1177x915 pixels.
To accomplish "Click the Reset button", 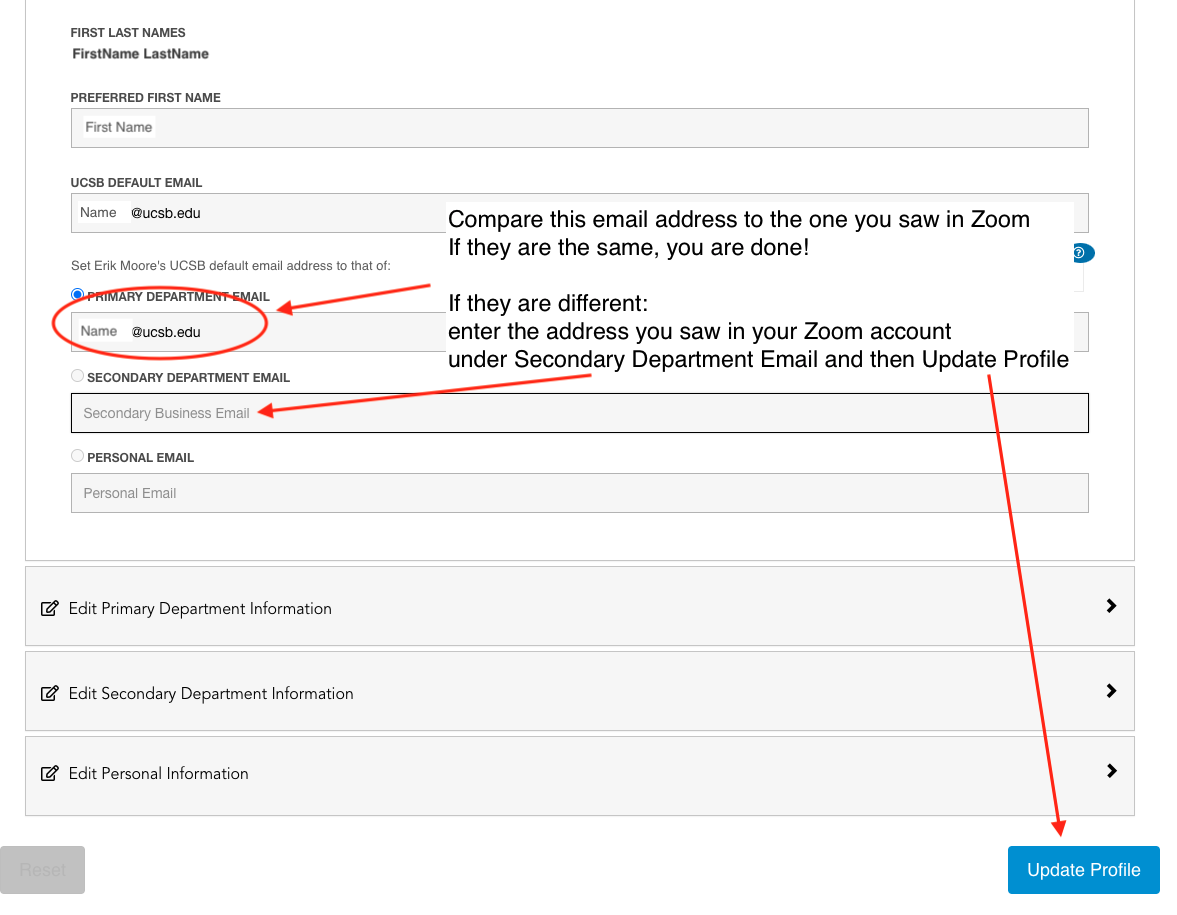I will pyautogui.click(x=42, y=870).
